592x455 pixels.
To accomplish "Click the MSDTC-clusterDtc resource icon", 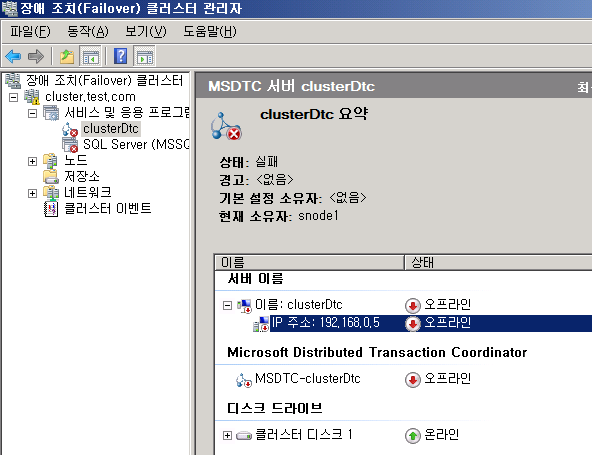I will [x=244, y=379].
